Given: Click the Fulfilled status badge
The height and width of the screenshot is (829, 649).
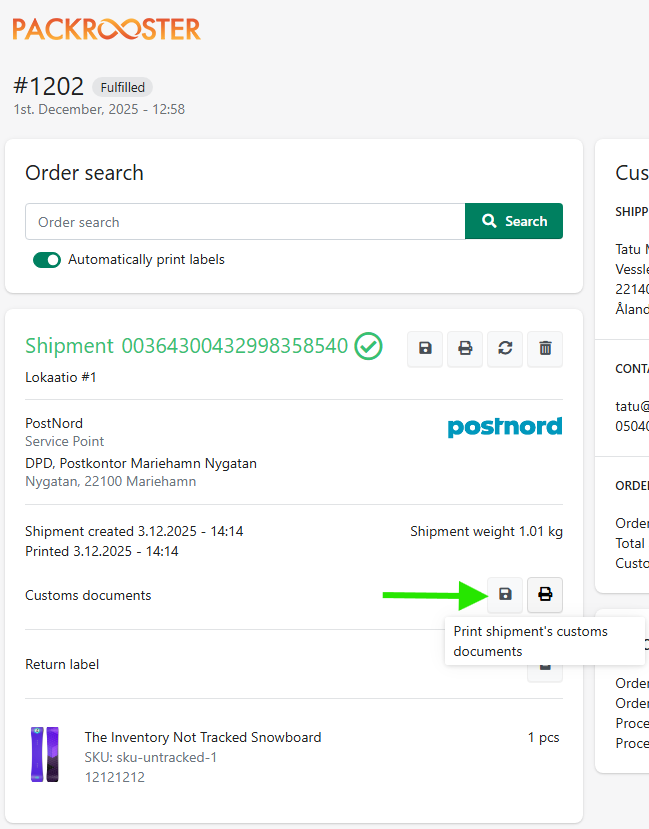Looking at the screenshot, I should tap(123, 87).
